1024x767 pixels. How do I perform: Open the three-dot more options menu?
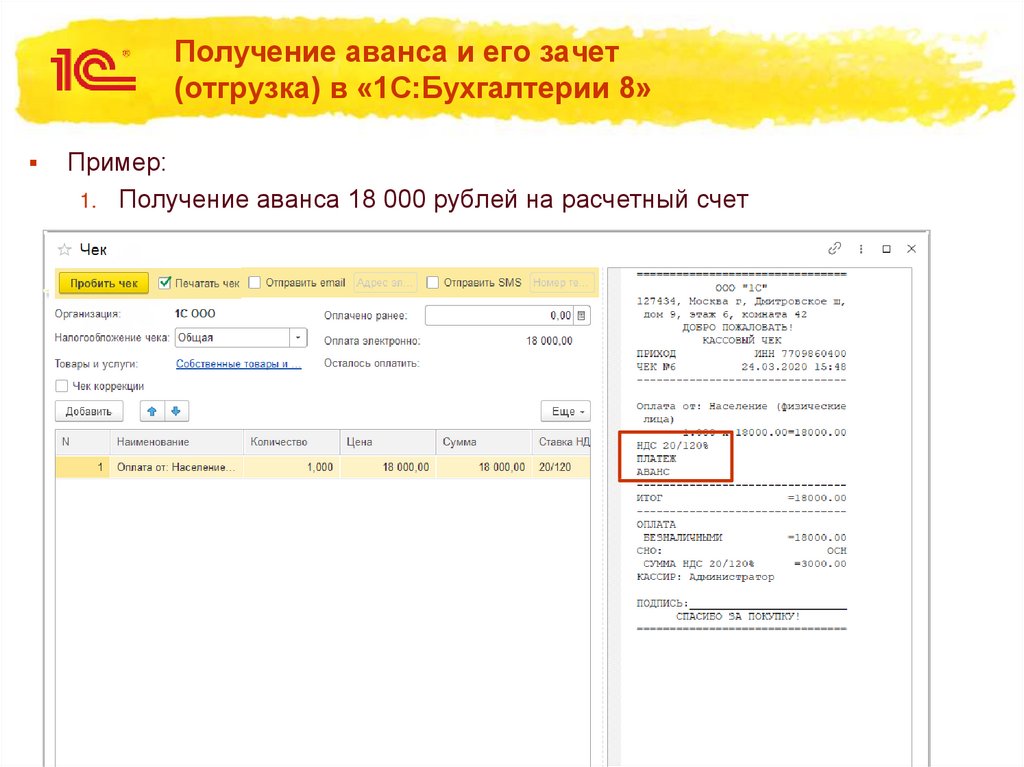tap(861, 249)
